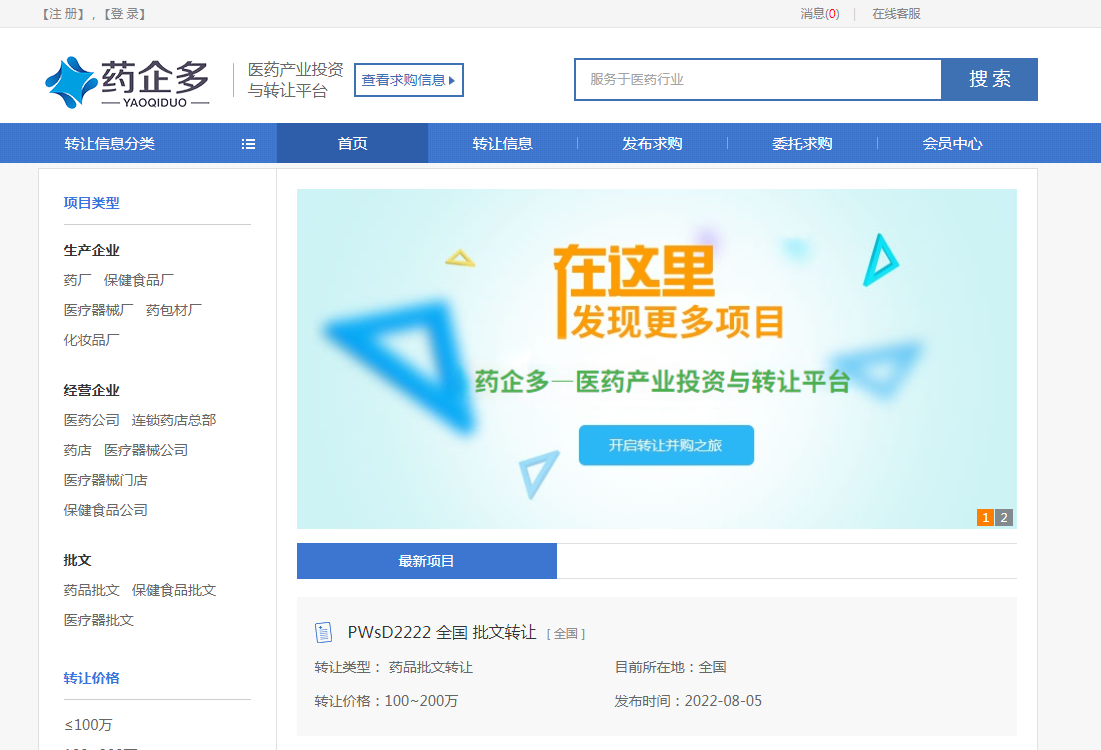Filter by 连锁药店总部 category
Screen dimensions: 1101x750
pos(174,420)
